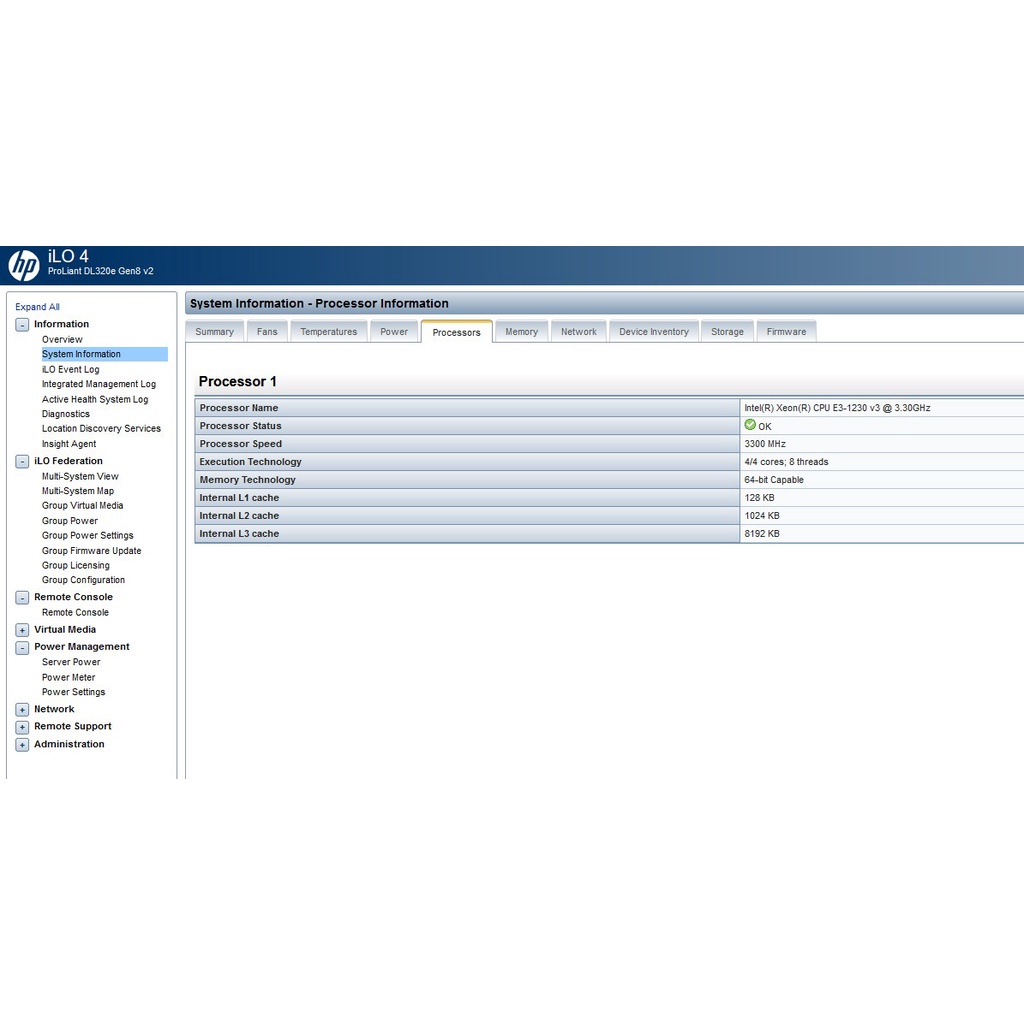Click the green Processor Status OK icon
Image resolution: width=1024 pixels, height=1024 pixels.
pyautogui.click(x=750, y=425)
